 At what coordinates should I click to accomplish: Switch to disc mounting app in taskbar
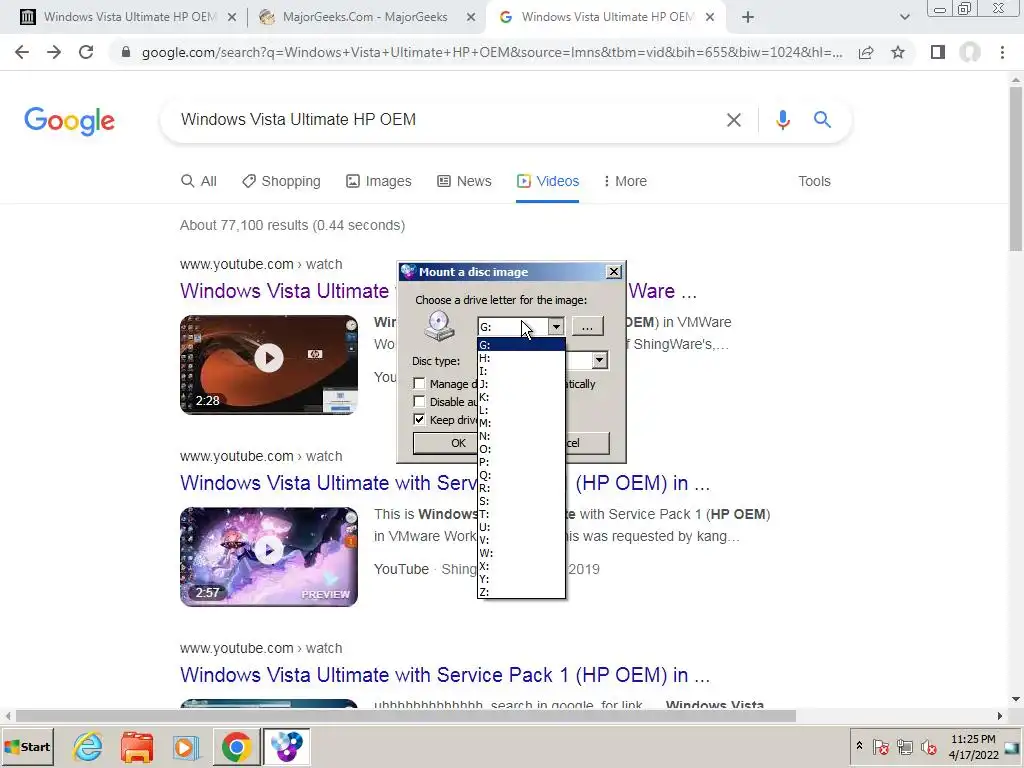point(287,747)
